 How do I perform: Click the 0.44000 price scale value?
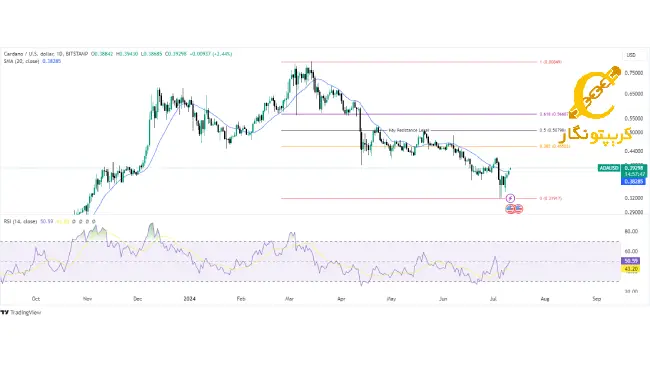(633, 151)
